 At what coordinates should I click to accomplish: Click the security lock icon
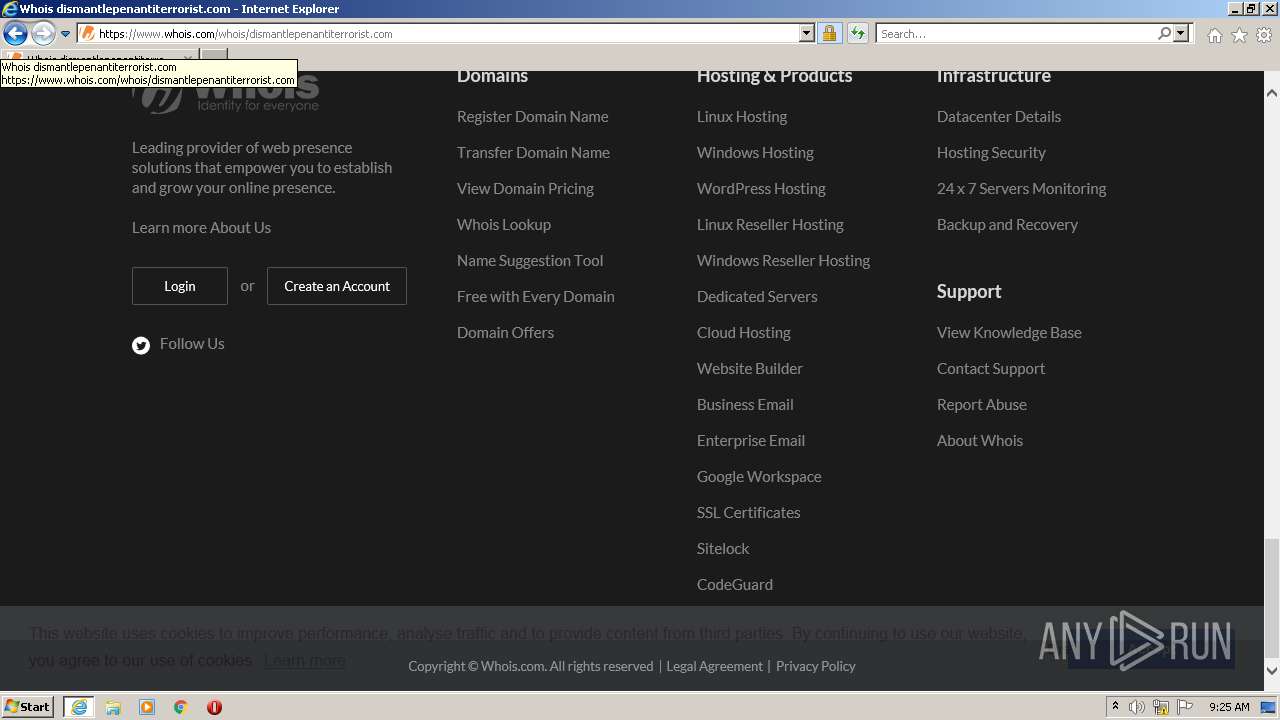[829, 34]
